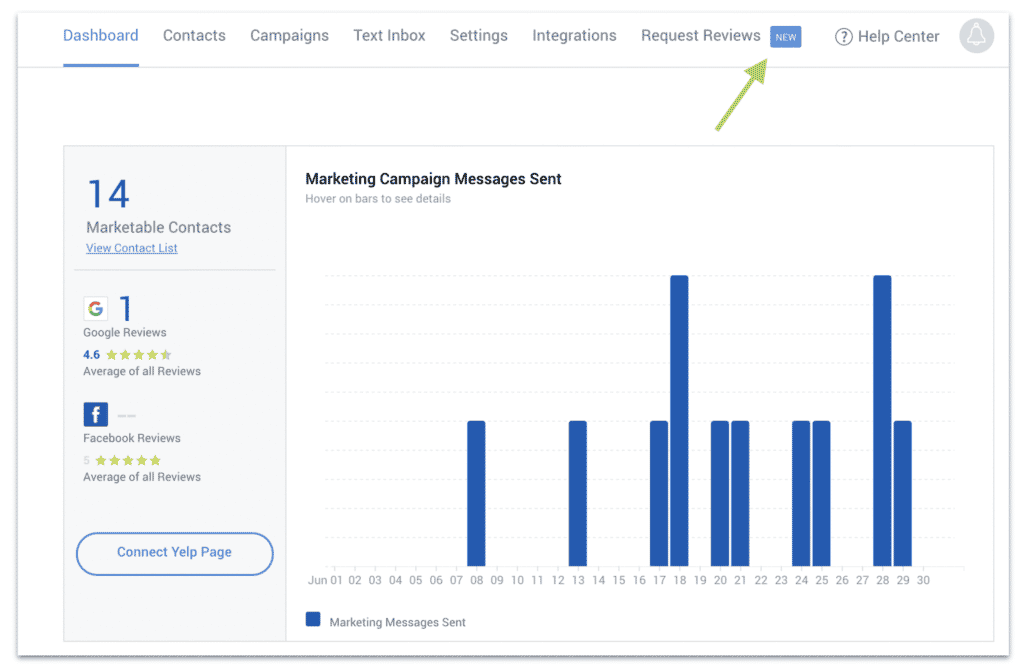Open the Request Reviews tab

point(701,35)
